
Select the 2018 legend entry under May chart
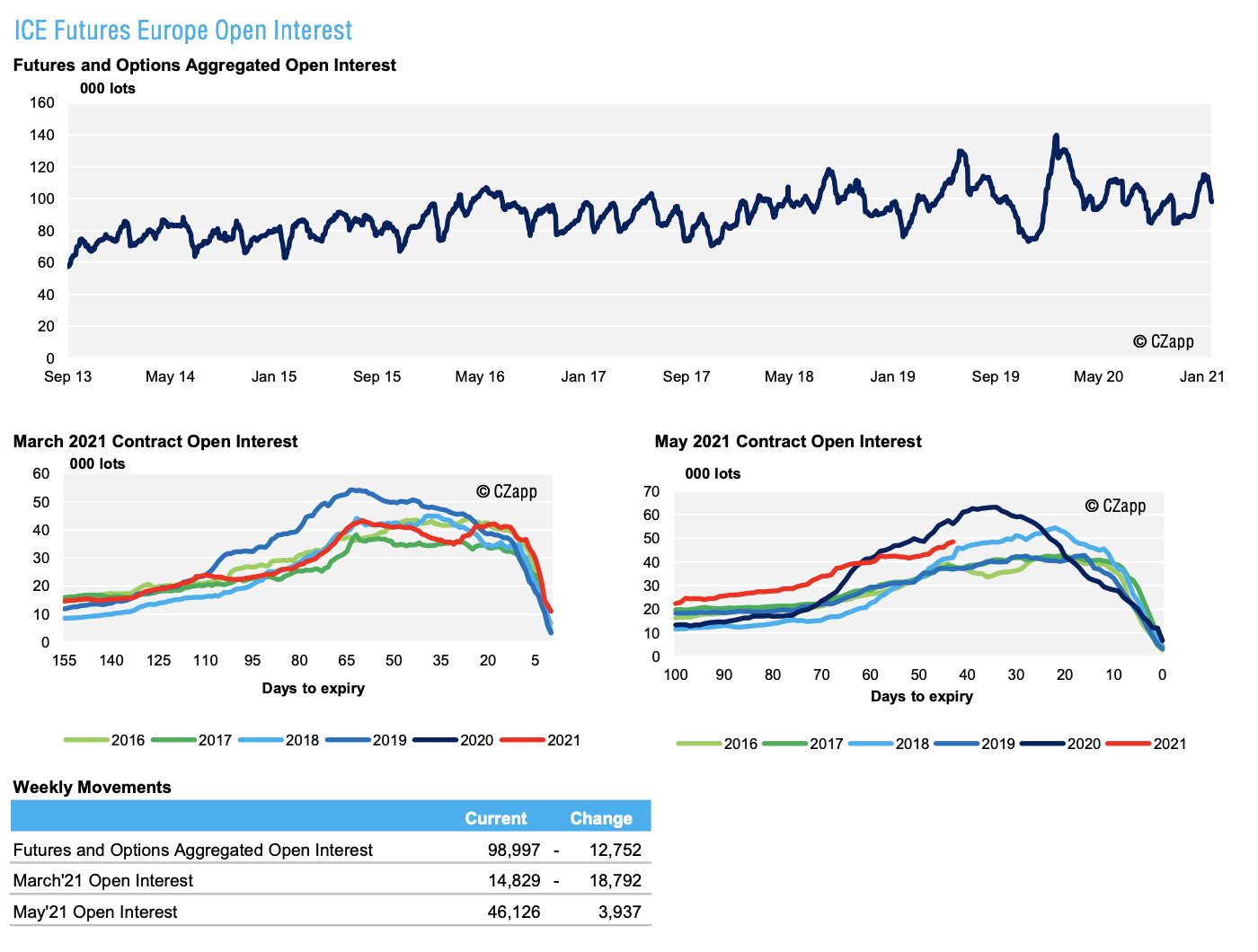pyautogui.click(x=889, y=744)
